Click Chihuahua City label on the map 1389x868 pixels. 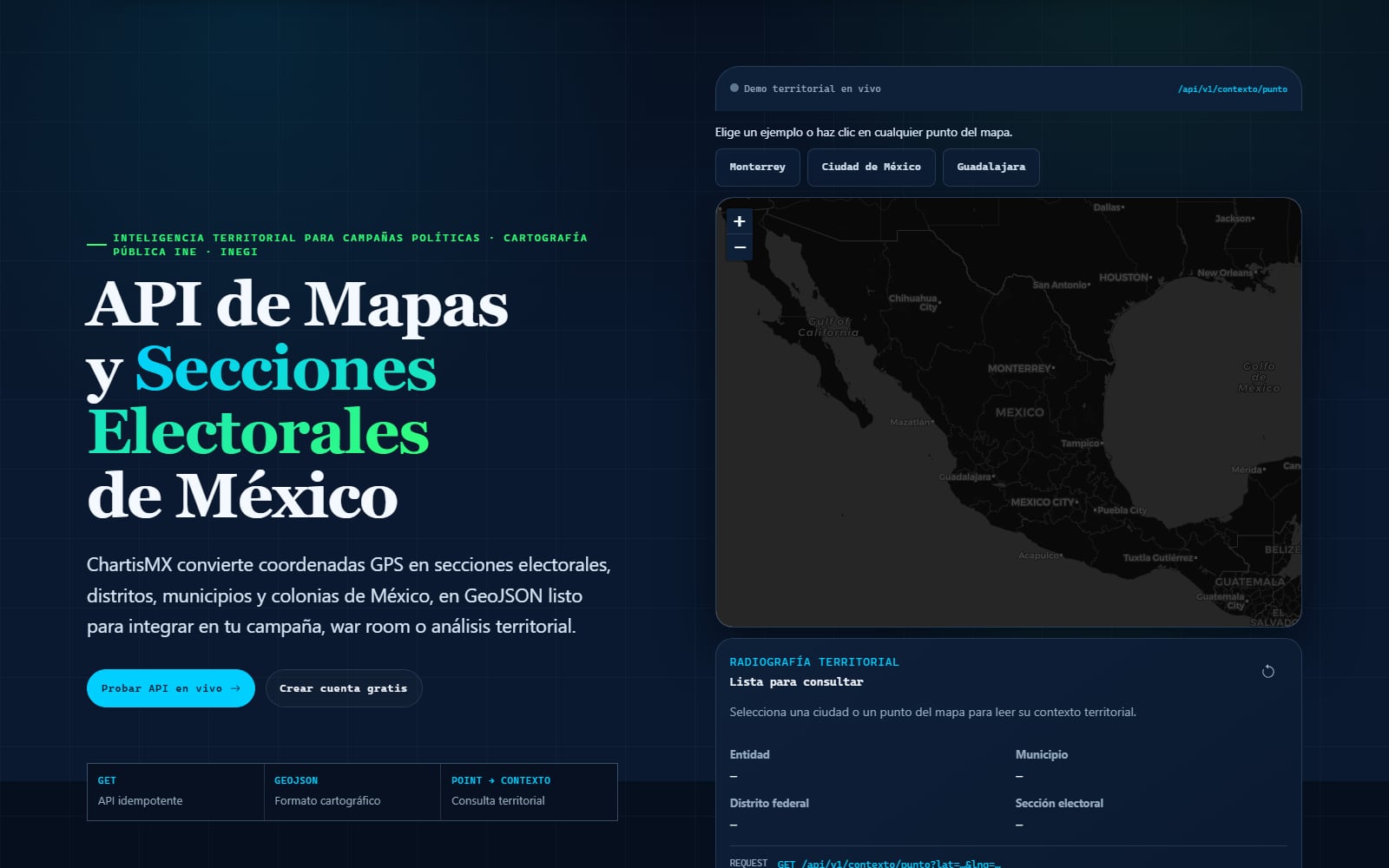tap(912, 302)
